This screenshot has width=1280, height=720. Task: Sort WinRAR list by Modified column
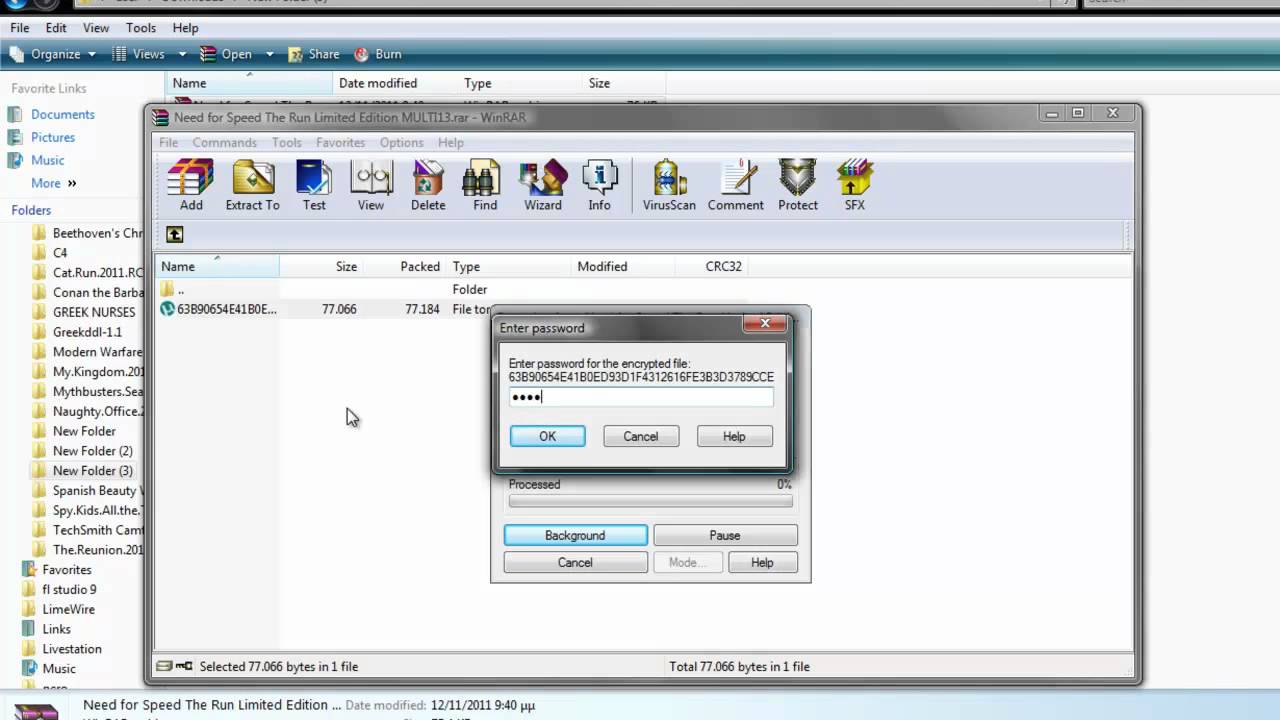pos(623,266)
